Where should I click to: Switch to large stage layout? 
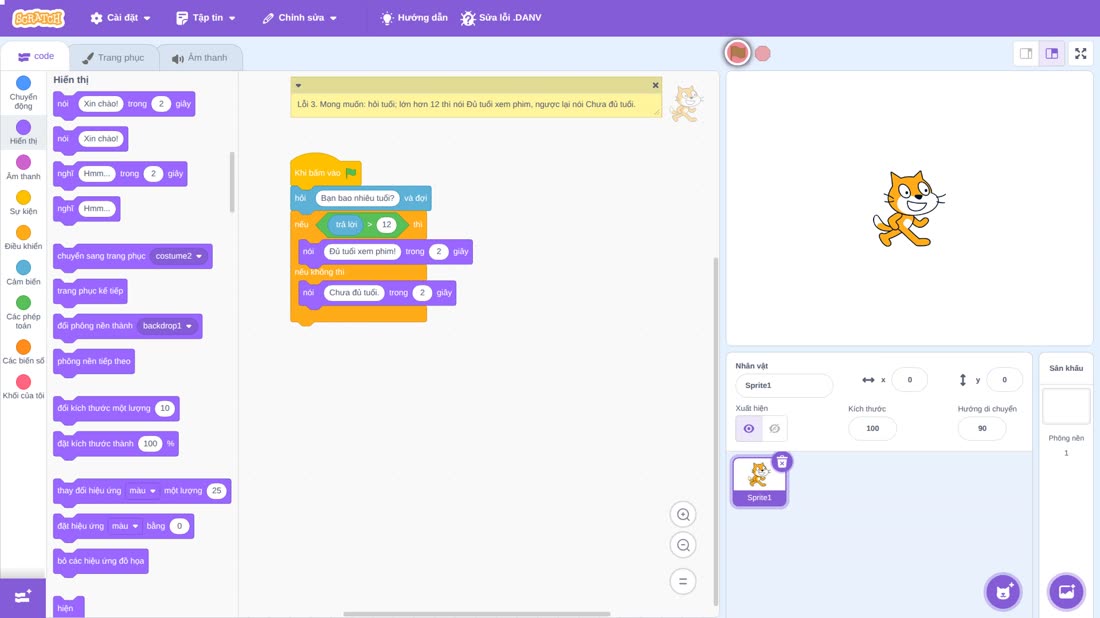click(x=1052, y=53)
